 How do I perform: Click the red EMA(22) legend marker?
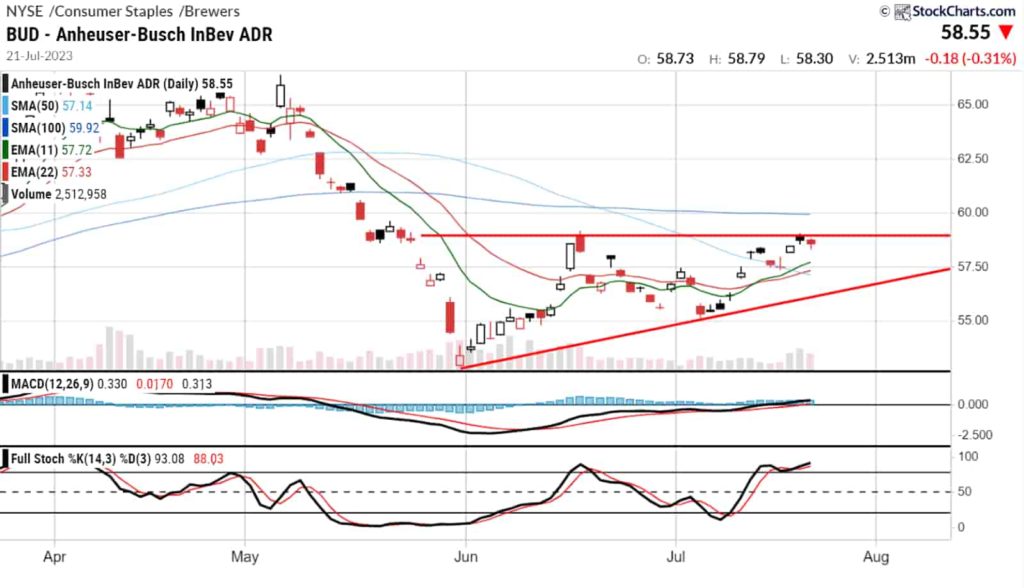pos(4,170)
